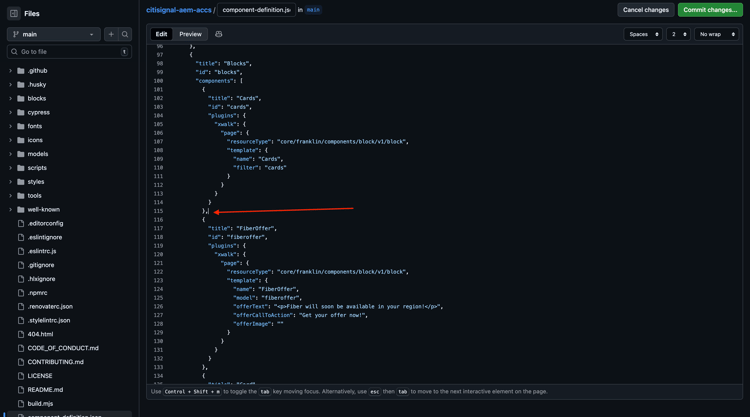750x417 pixels.
Task: Open the icons folder icon
Action: (x=21, y=140)
